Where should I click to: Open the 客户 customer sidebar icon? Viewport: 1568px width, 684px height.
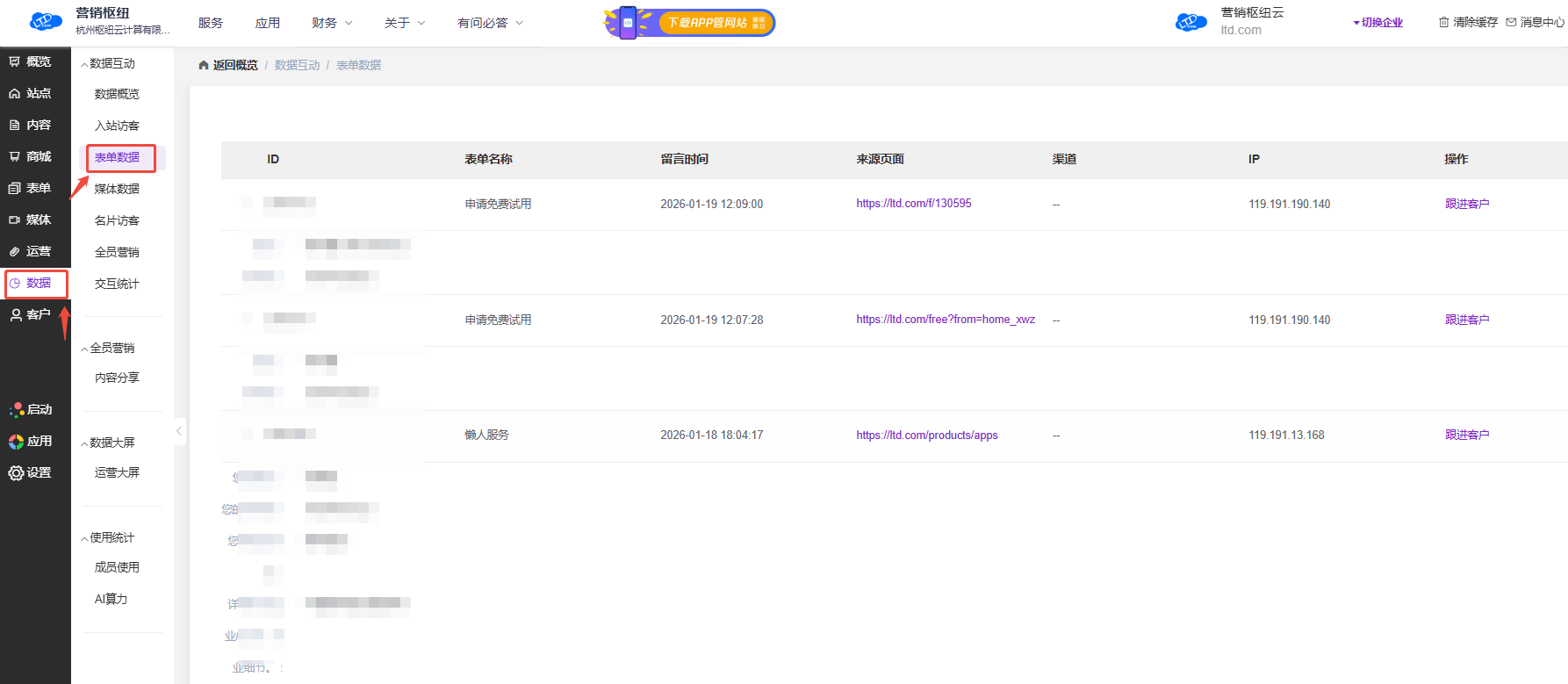pyautogui.click(x=16, y=314)
